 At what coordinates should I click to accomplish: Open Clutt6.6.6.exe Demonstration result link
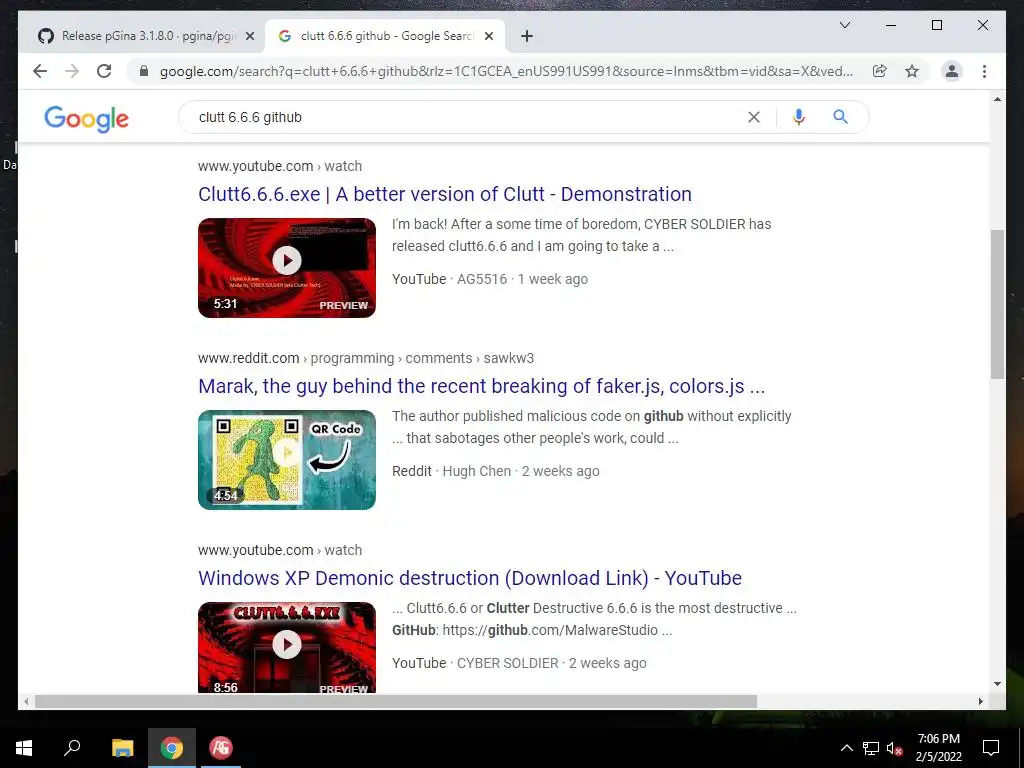[445, 194]
